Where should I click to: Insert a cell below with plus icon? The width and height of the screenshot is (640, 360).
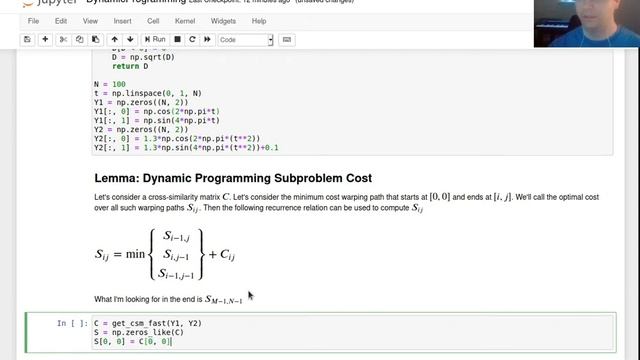click(x=45, y=40)
